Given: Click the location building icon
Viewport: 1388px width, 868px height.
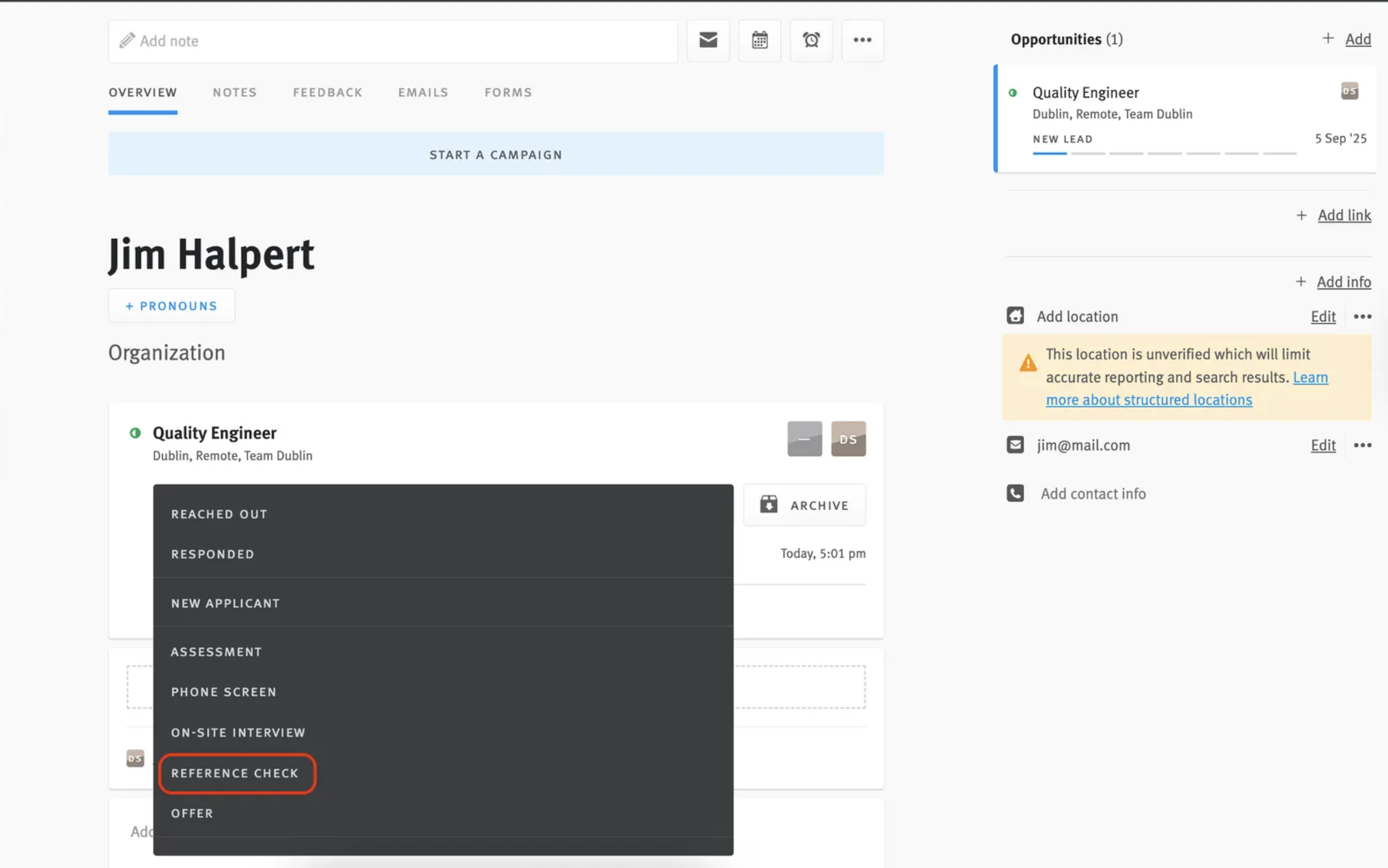Looking at the screenshot, I should tap(1015, 316).
